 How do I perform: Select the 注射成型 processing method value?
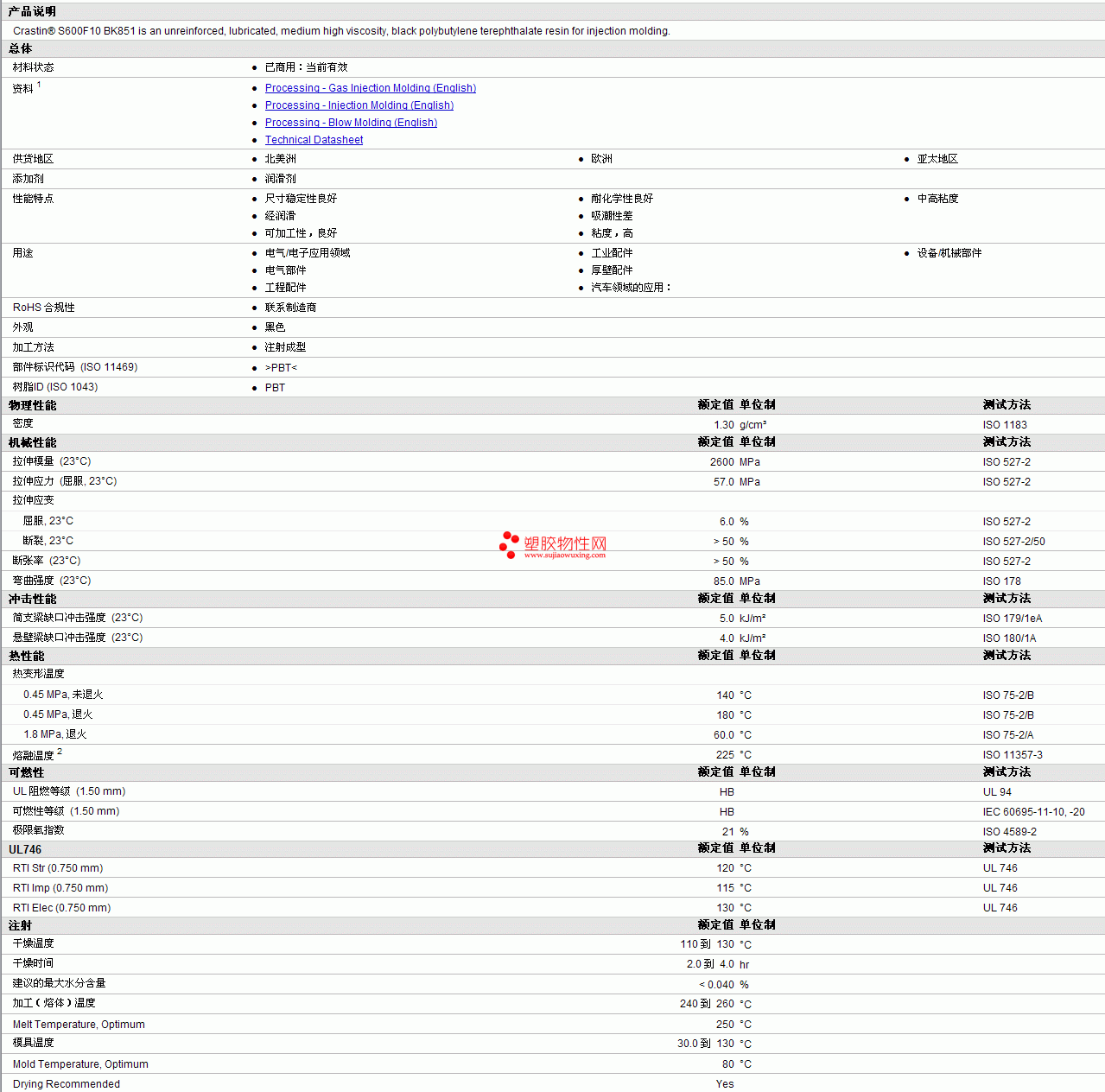(285, 347)
